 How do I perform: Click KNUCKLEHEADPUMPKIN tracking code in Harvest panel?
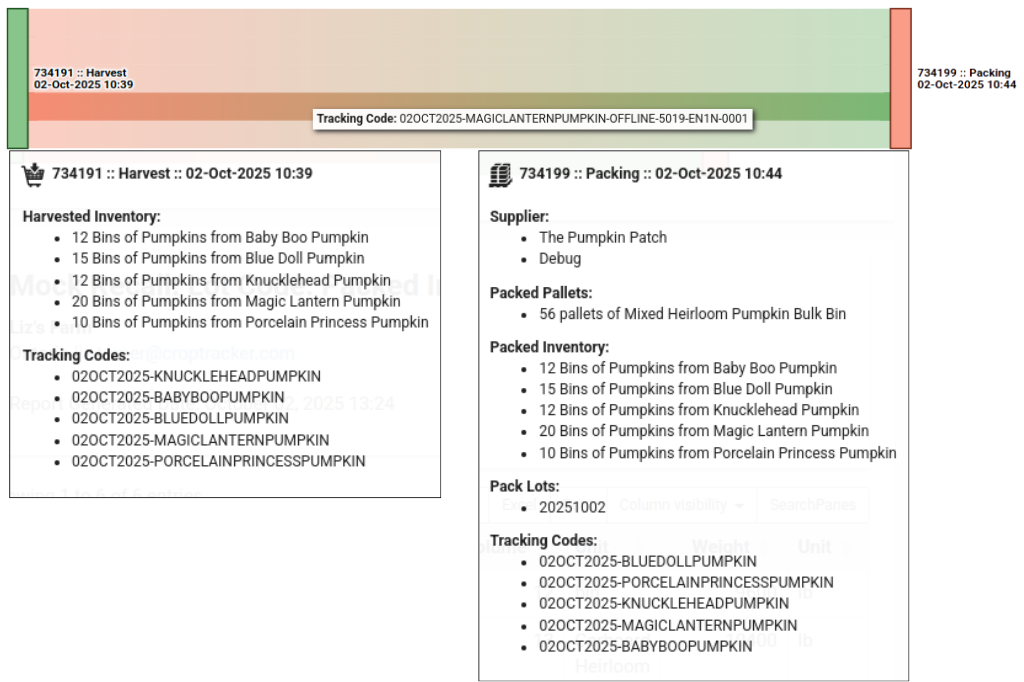tap(196, 377)
